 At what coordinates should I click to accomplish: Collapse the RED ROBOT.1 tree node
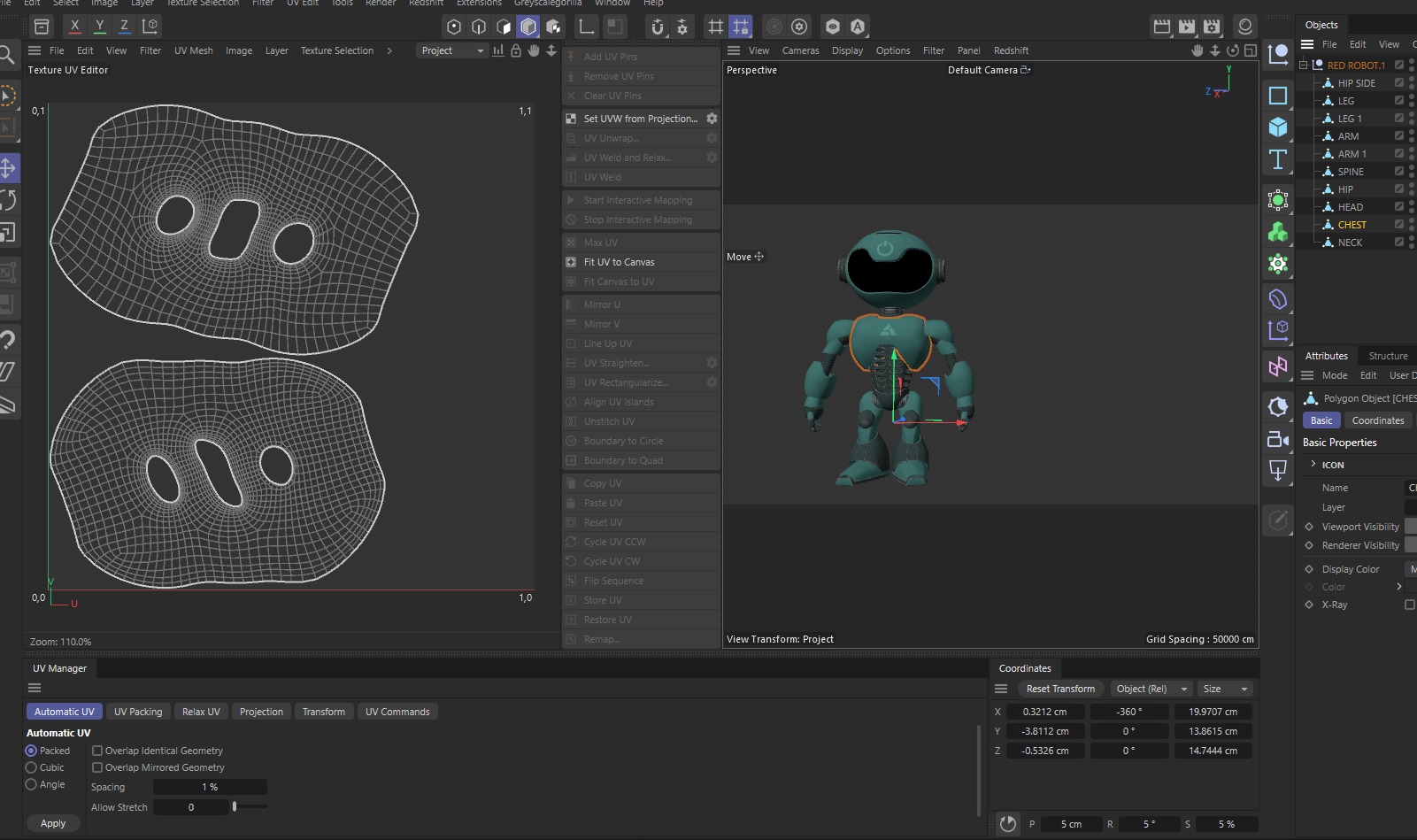click(1304, 65)
